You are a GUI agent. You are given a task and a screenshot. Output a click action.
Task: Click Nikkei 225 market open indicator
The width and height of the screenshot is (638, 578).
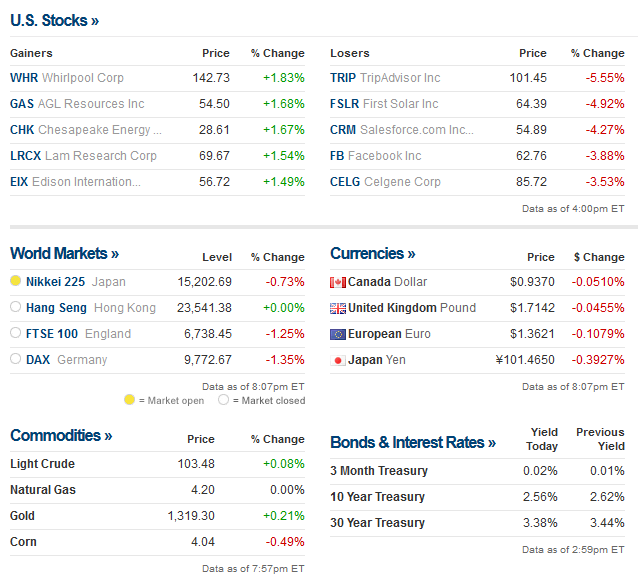coord(16,282)
